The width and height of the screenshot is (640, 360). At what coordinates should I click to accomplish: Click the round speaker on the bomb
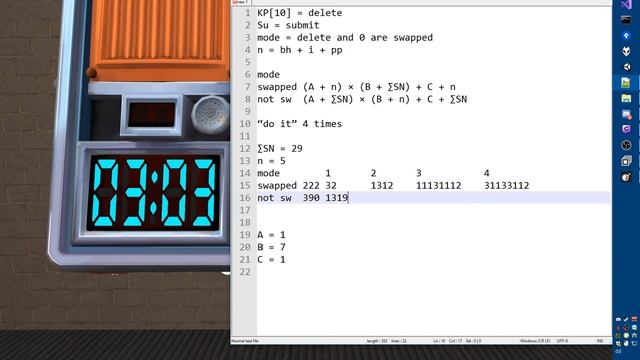point(211,115)
